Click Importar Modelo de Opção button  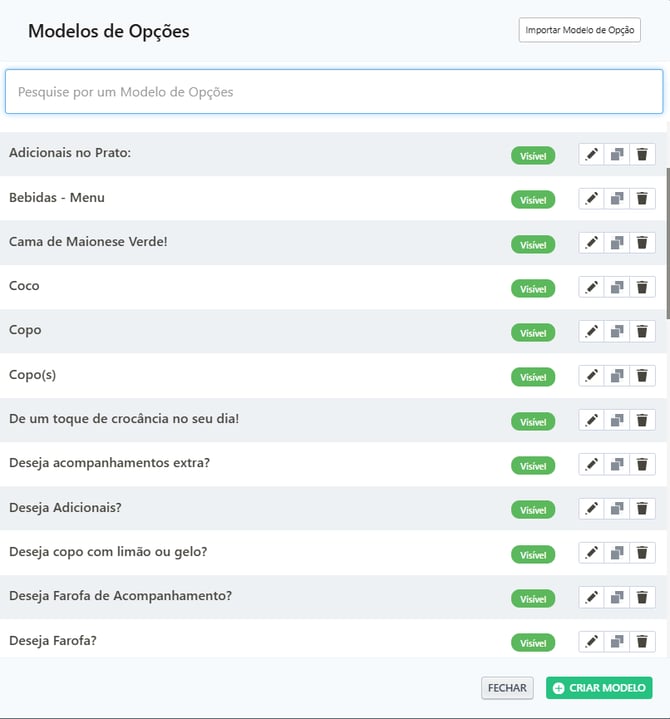tap(579, 31)
